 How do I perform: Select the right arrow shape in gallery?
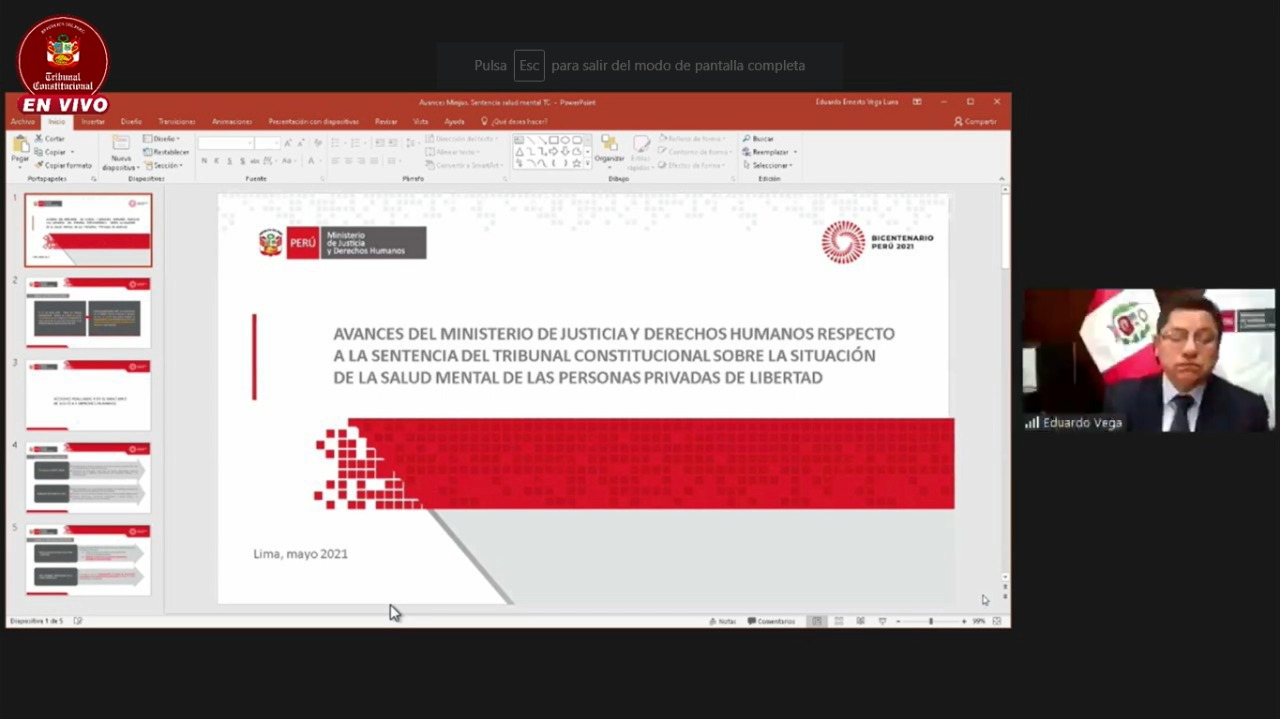(552, 151)
